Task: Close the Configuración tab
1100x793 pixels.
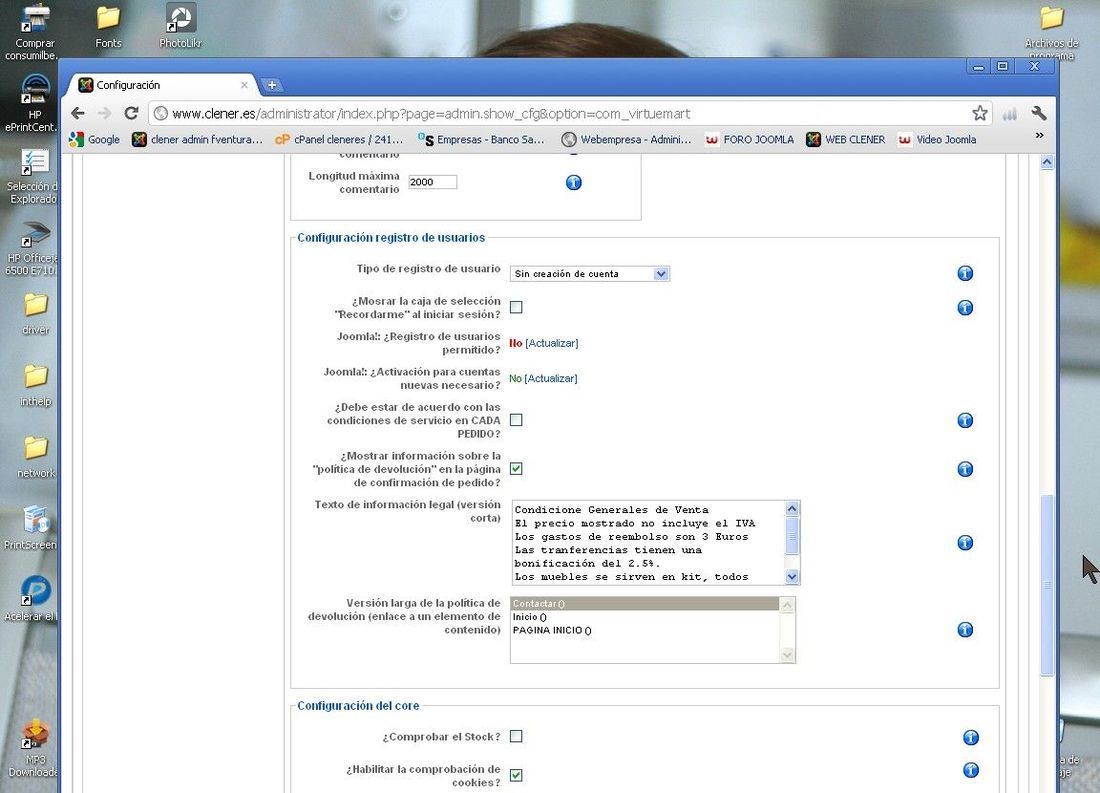Action: coord(244,85)
